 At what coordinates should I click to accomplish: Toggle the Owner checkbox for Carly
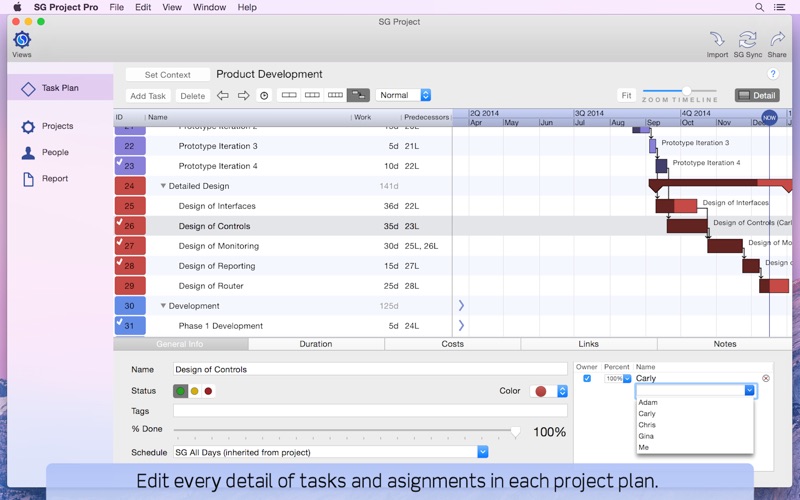pyautogui.click(x=587, y=378)
